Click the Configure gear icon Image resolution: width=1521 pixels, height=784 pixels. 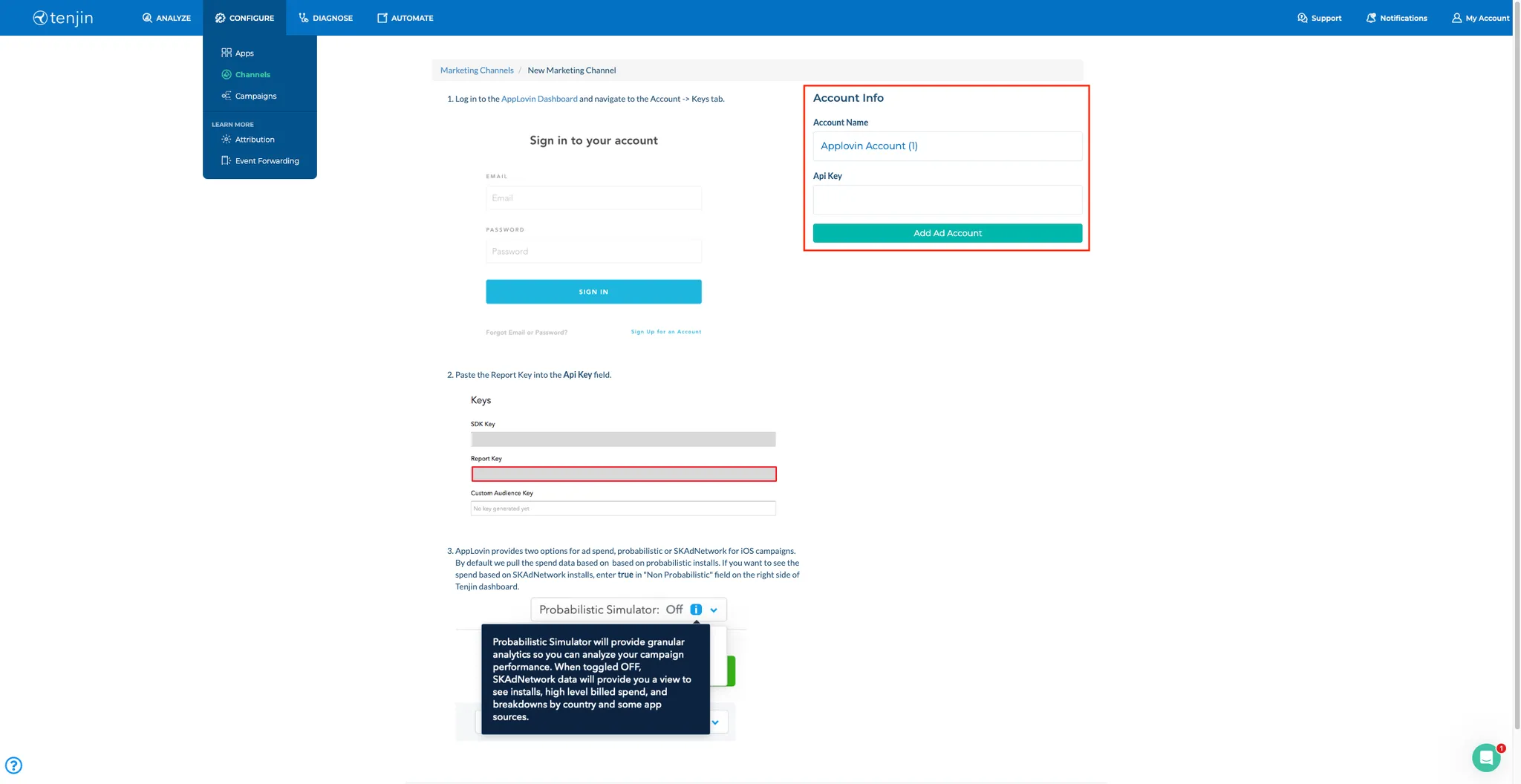pos(220,18)
